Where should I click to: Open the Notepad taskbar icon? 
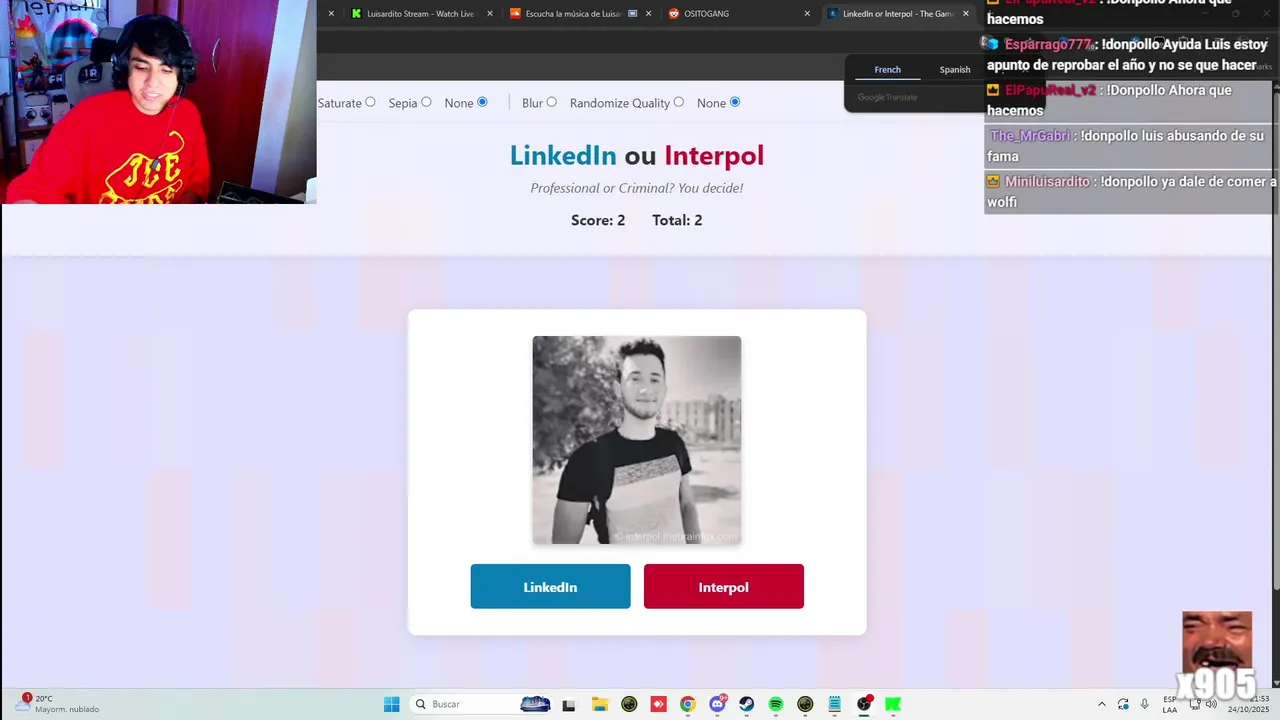tap(834, 704)
